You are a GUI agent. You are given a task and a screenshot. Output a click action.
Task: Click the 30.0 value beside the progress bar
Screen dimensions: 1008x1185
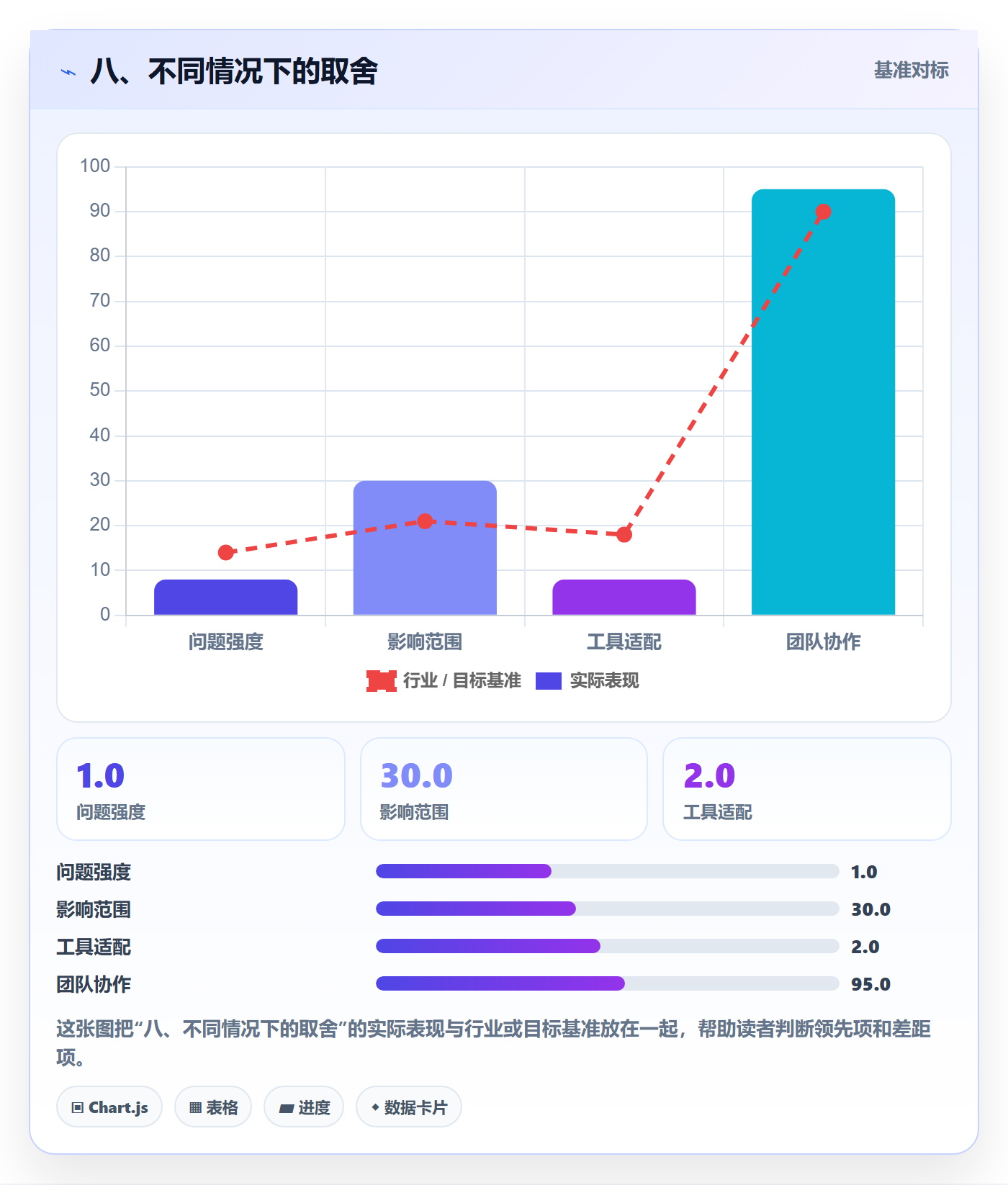[x=870, y=909]
